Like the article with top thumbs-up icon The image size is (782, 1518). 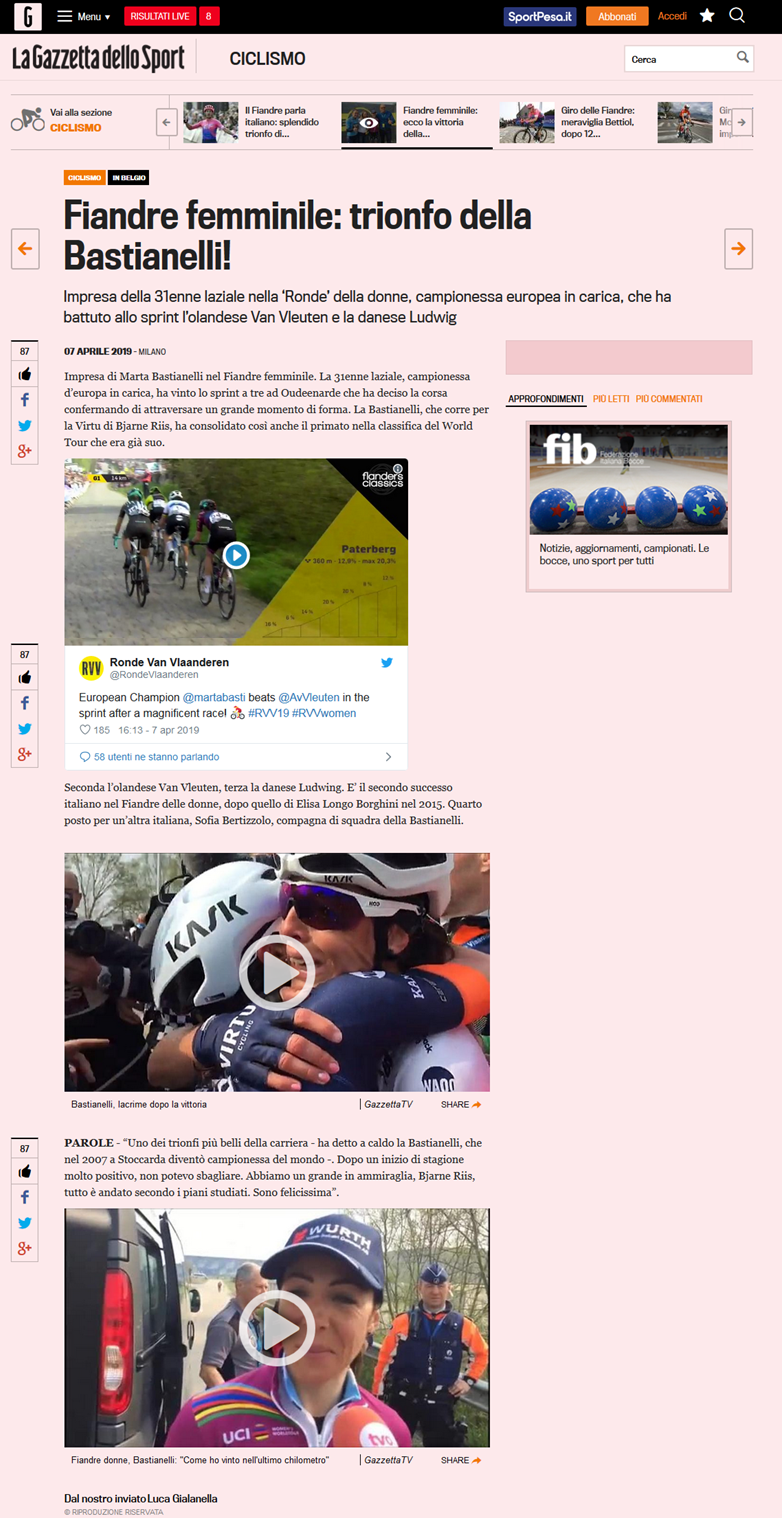[25, 375]
